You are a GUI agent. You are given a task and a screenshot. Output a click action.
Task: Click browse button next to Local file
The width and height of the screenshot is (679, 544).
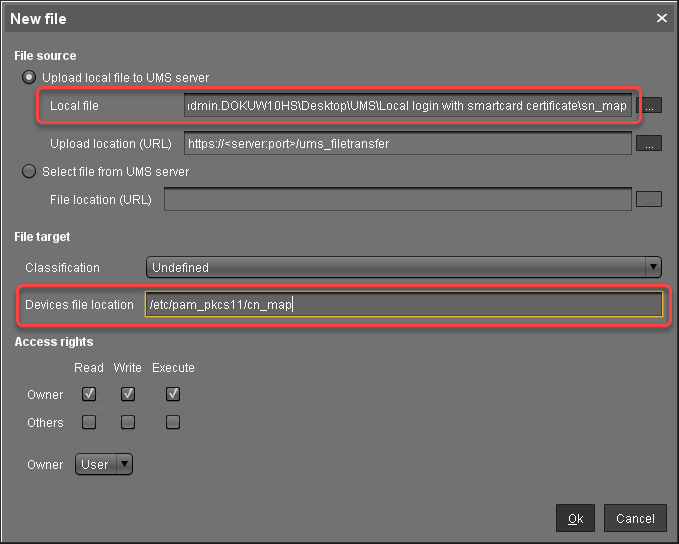pyautogui.click(x=650, y=106)
